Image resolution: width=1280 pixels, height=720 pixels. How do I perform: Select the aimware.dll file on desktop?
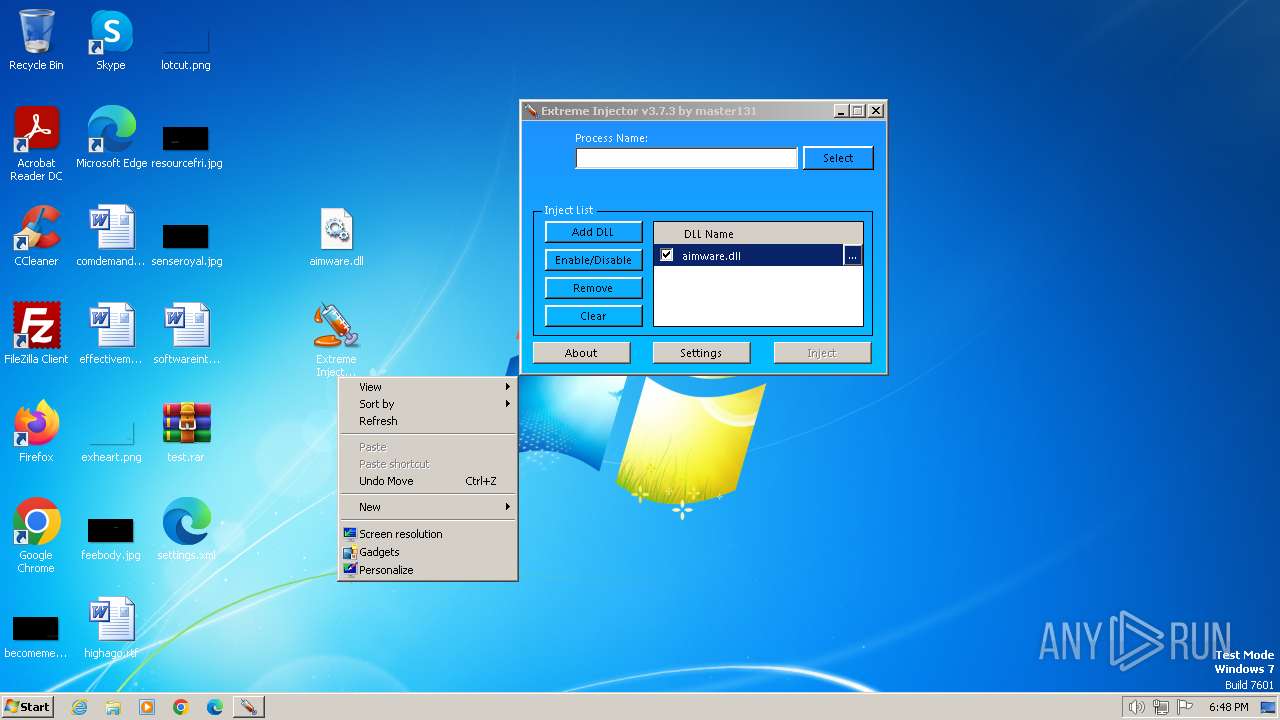coord(336,236)
